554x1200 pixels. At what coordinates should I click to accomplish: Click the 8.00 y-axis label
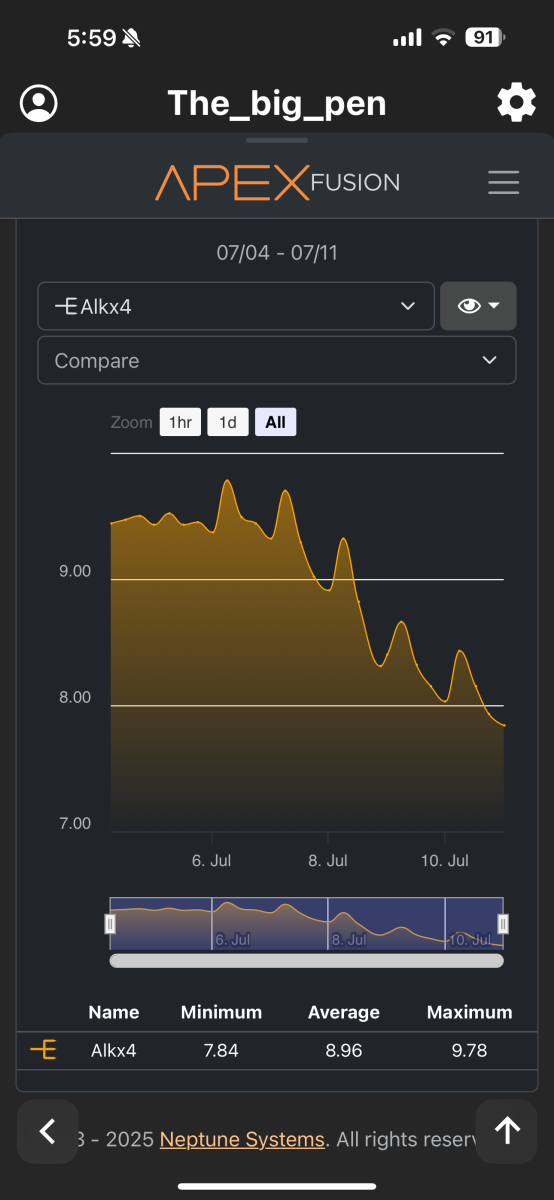pyautogui.click(x=75, y=698)
